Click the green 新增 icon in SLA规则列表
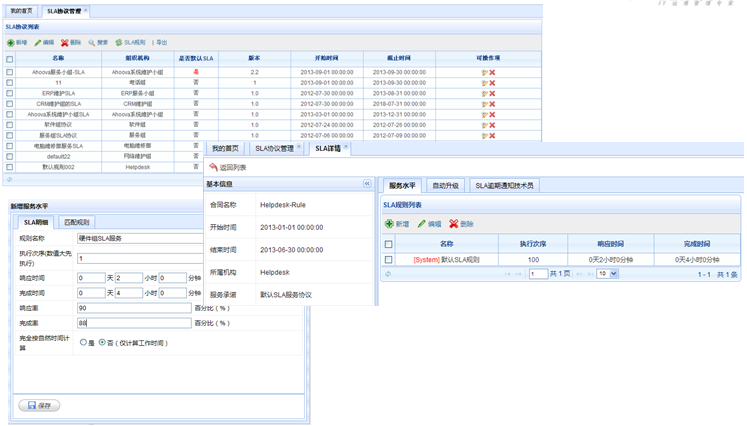 click(x=390, y=224)
